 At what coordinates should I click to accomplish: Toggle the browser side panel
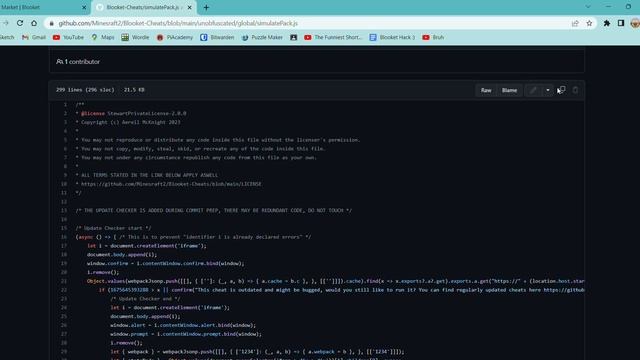(621, 23)
